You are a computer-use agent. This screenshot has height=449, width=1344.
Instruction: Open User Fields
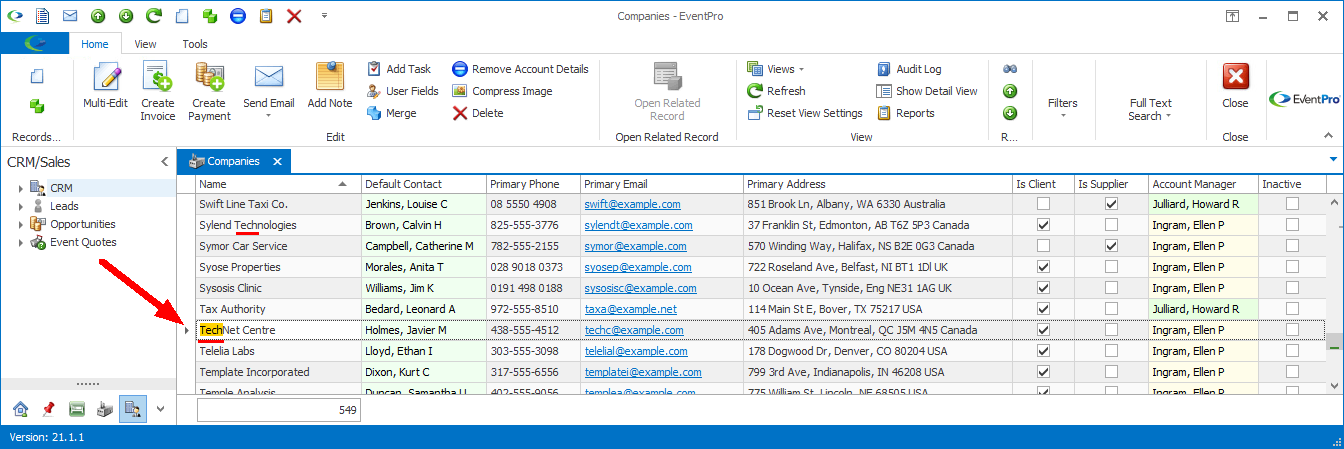(x=402, y=91)
